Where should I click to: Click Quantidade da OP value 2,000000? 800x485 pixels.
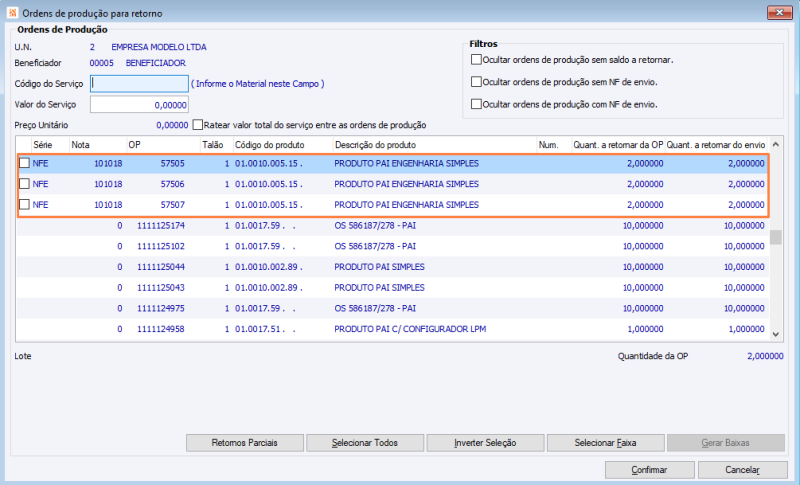765,356
